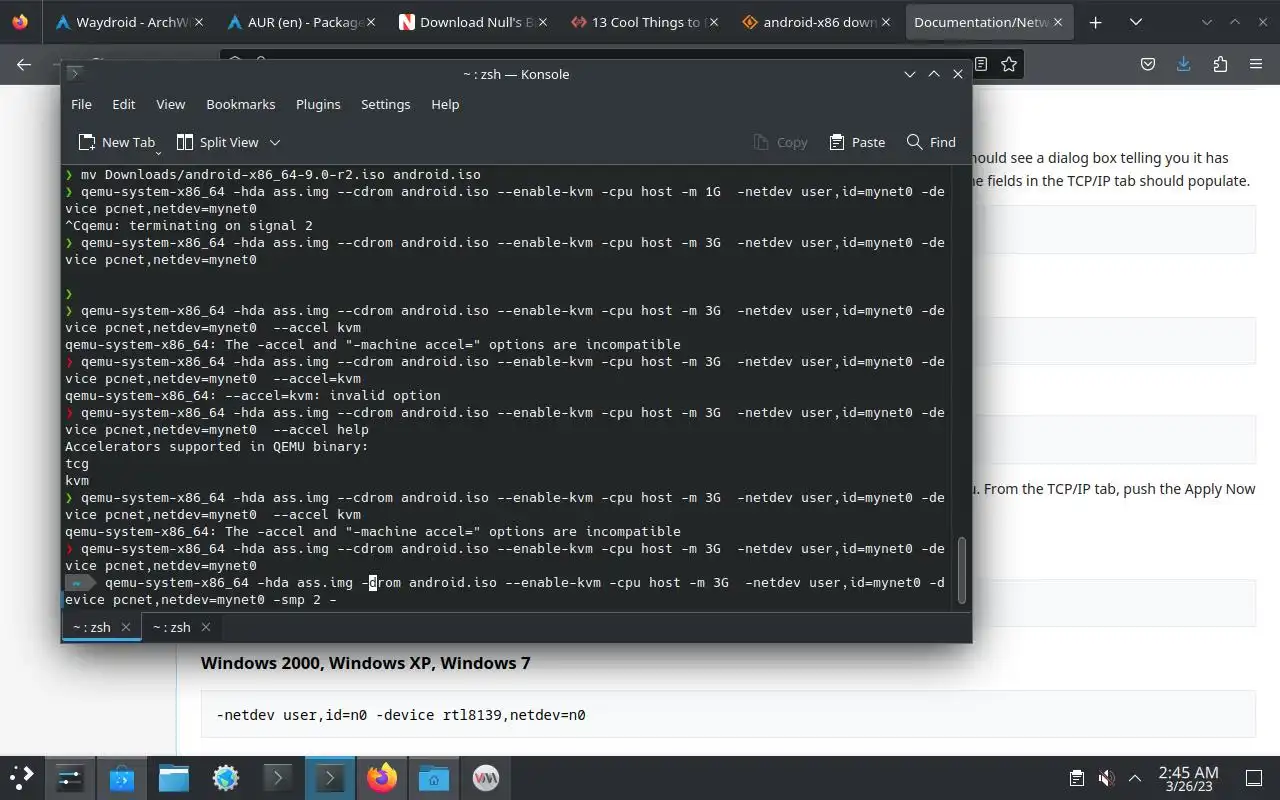Click Paste in Konsole toolbar
Image resolution: width=1280 pixels, height=800 pixels.
click(857, 142)
